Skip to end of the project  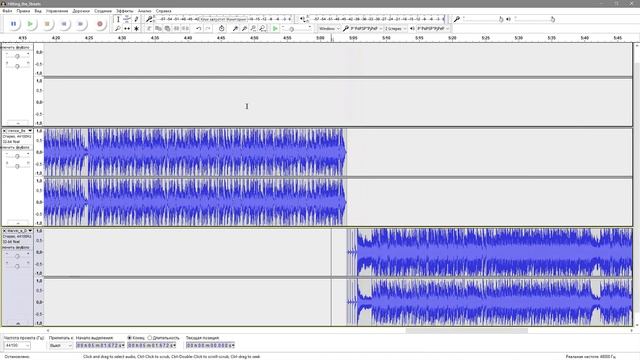click(x=80, y=24)
